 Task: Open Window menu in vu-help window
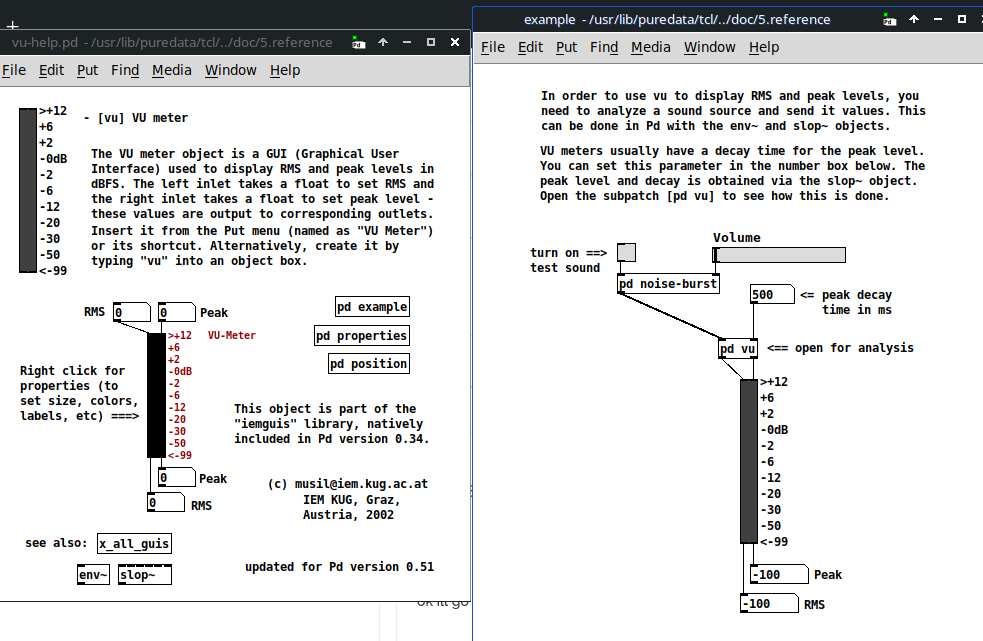click(231, 70)
